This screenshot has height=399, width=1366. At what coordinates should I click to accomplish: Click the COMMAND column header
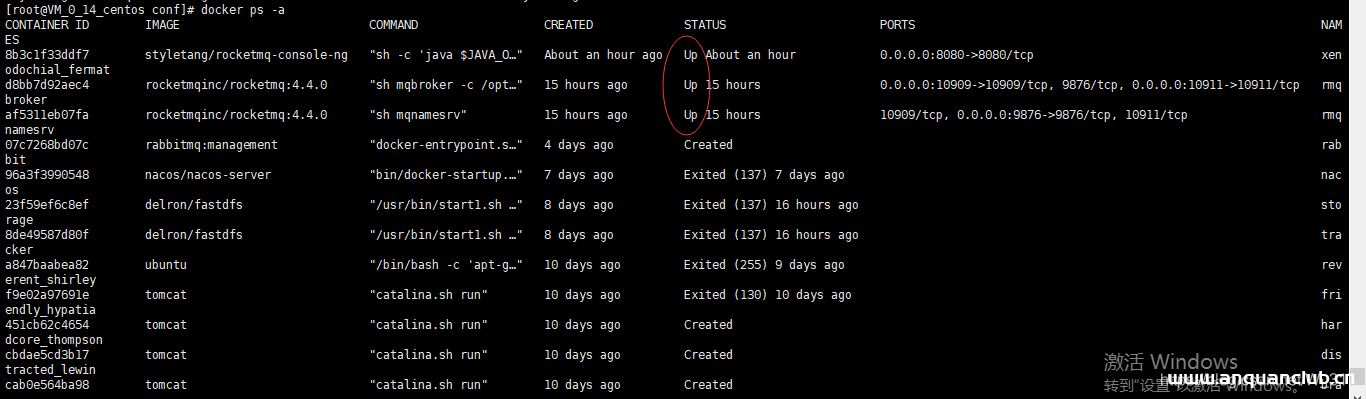click(x=393, y=25)
